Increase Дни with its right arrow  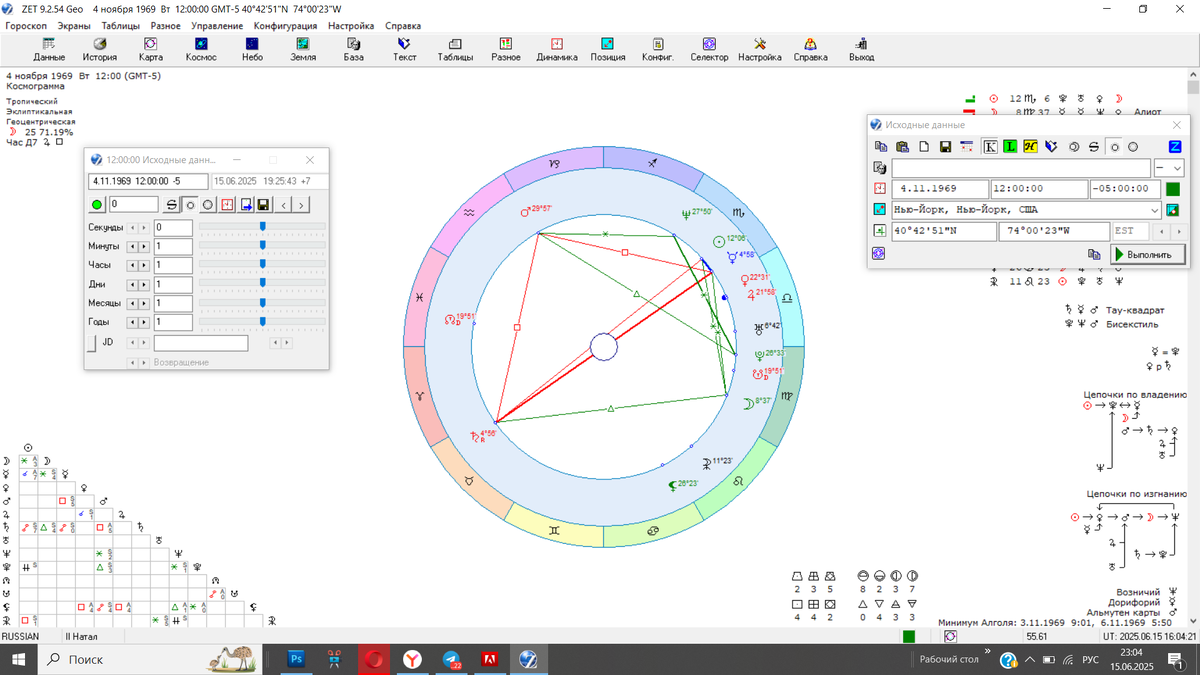click(x=144, y=284)
